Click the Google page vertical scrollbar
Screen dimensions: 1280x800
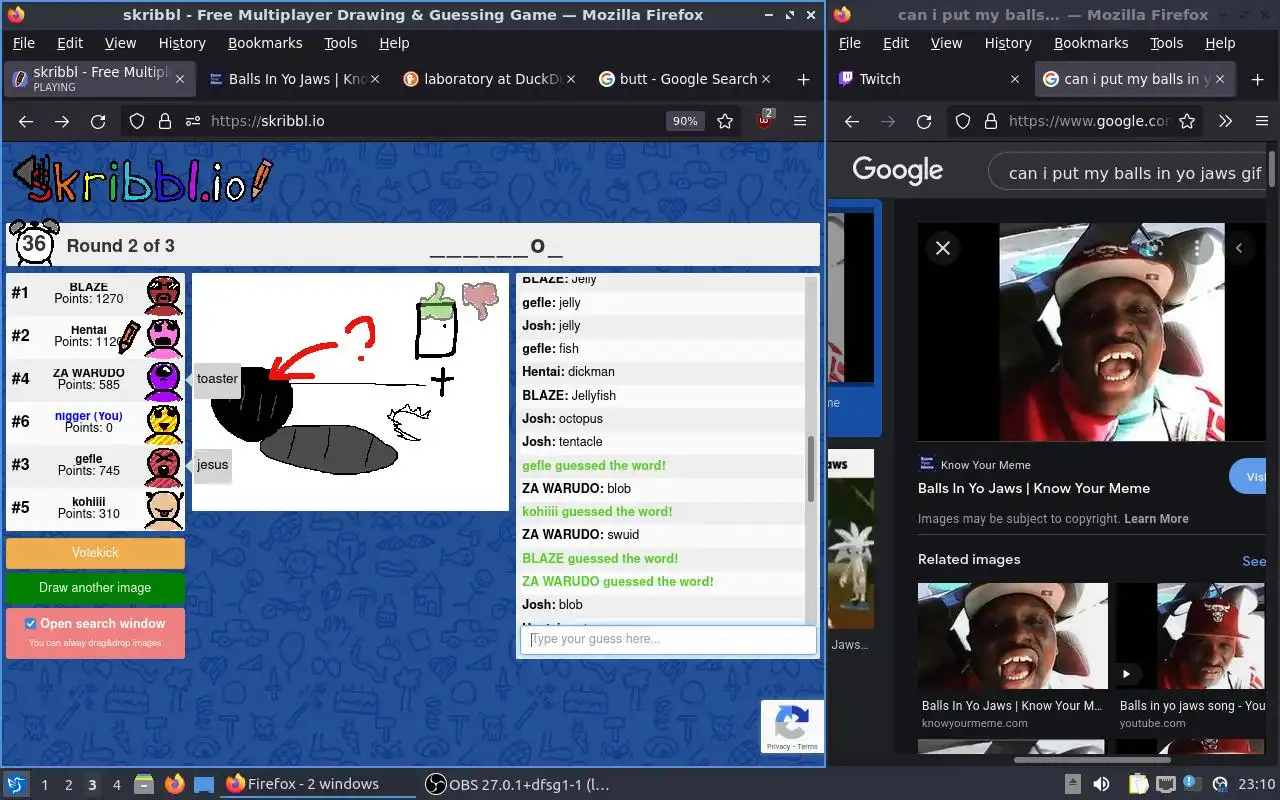(1274, 168)
